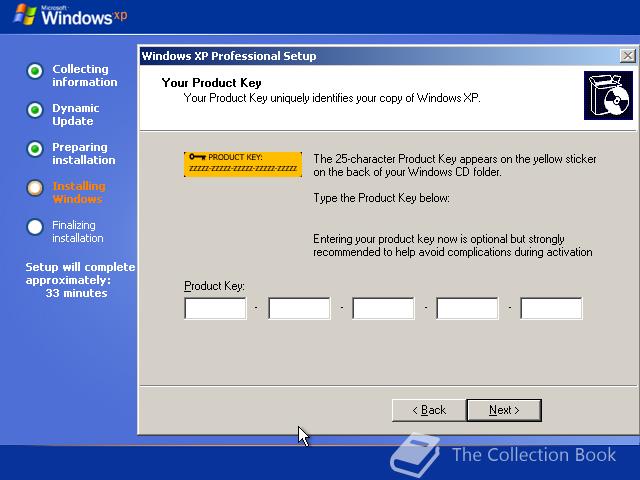Click the 'Dynamic Update' label

click(76, 114)
